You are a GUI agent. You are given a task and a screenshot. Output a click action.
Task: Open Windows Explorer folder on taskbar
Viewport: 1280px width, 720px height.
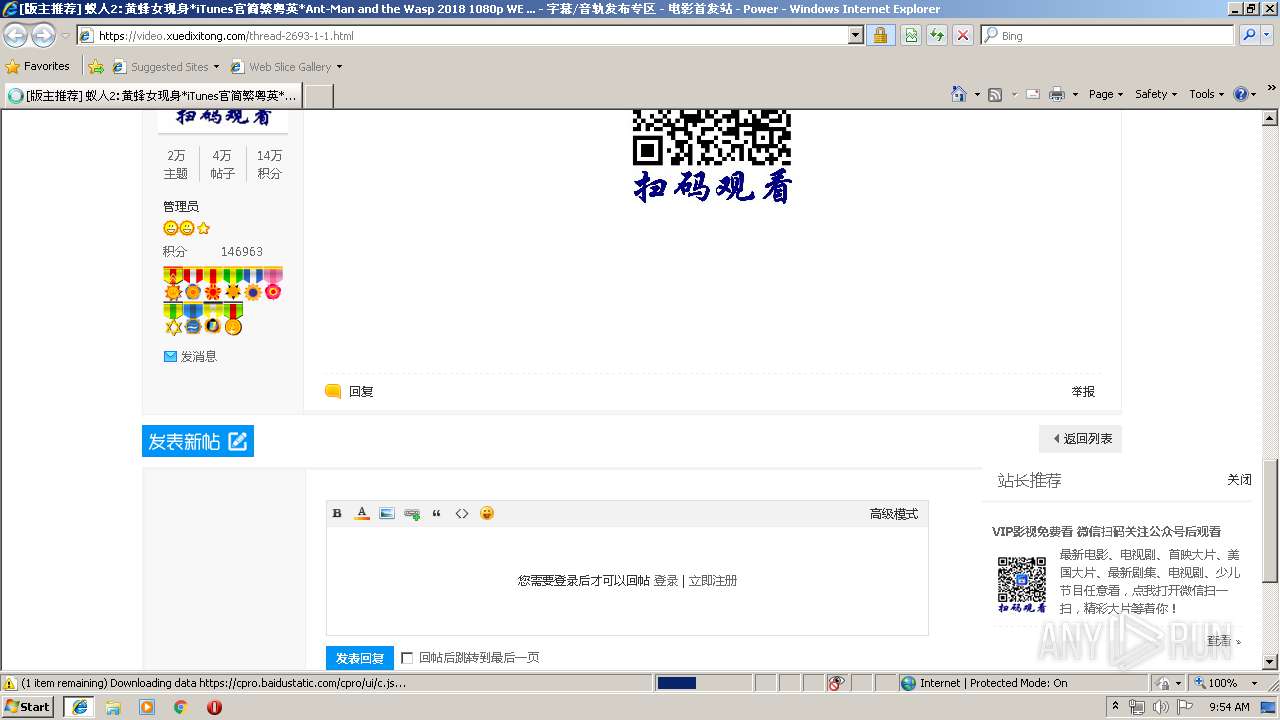coord(113,707)
